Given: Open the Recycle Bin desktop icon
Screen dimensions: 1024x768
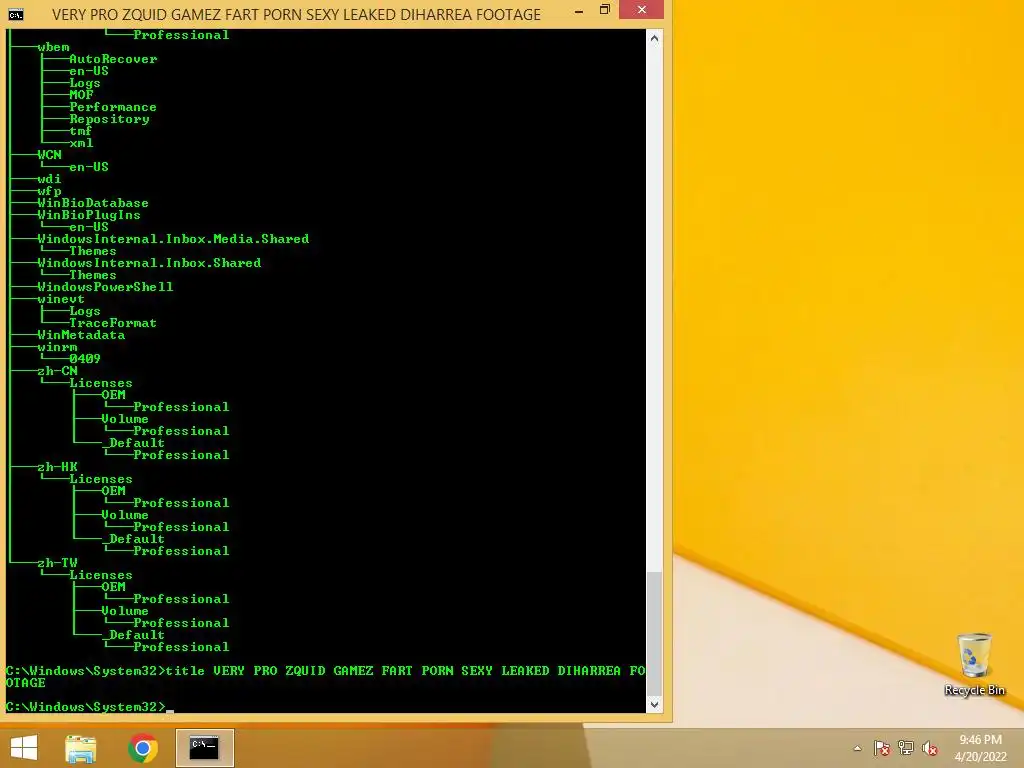Looking at the screenshot, I should [974, 664].
